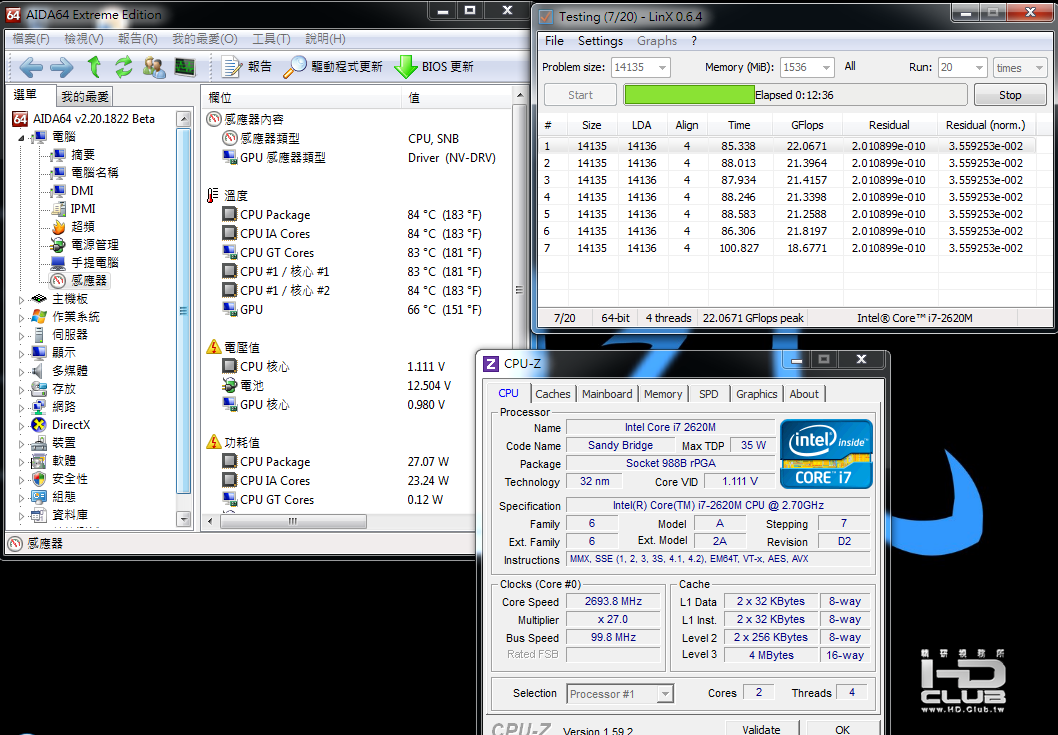Click the GFlops column header in LinX
Viewport: 1058px width, 735px height.
click(x=807, y=125)
